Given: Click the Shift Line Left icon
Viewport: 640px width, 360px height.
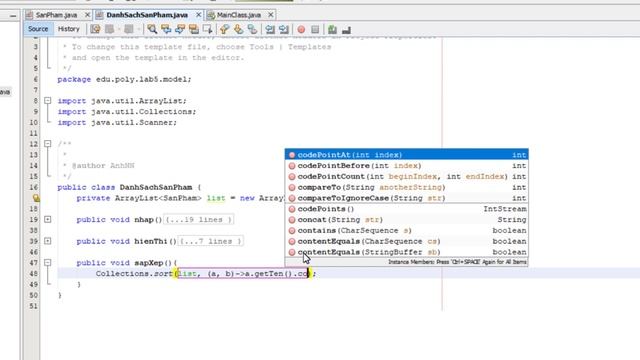Looking at the screenshot, I should (x=270, y=29).
